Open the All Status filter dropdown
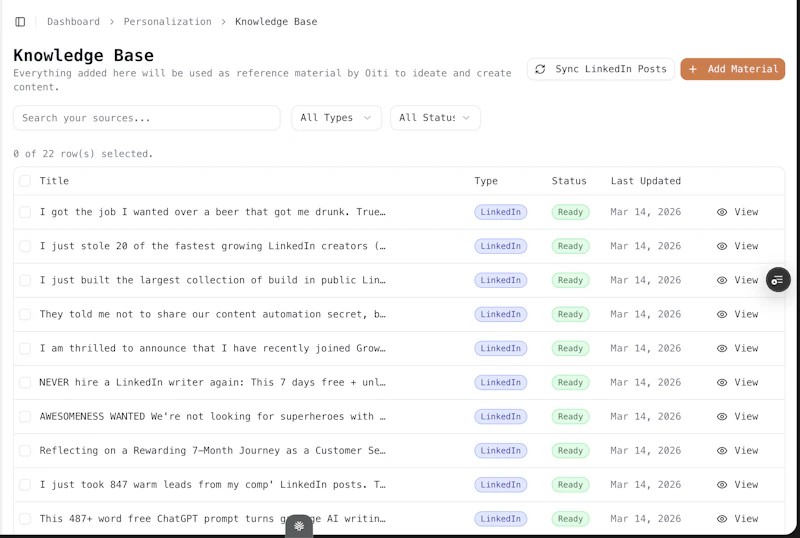The height and width of the screenshot is (538, 800). pos(435,118)
